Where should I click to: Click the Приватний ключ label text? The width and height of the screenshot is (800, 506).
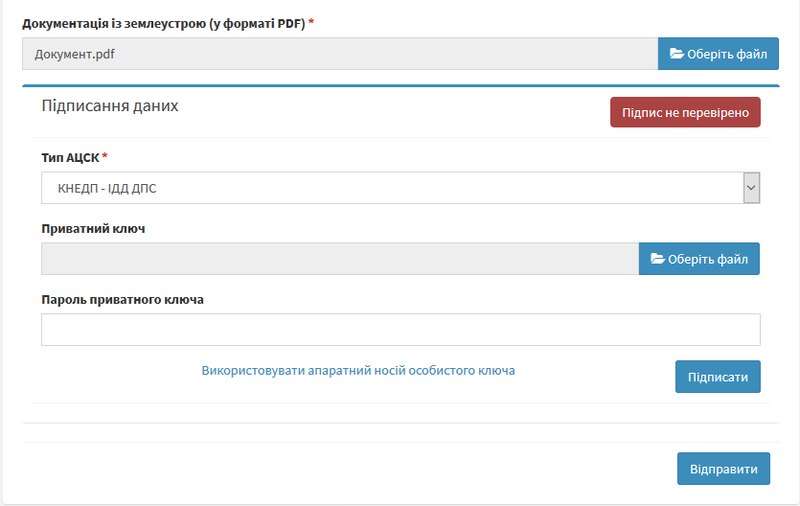[x=94, y=229]
